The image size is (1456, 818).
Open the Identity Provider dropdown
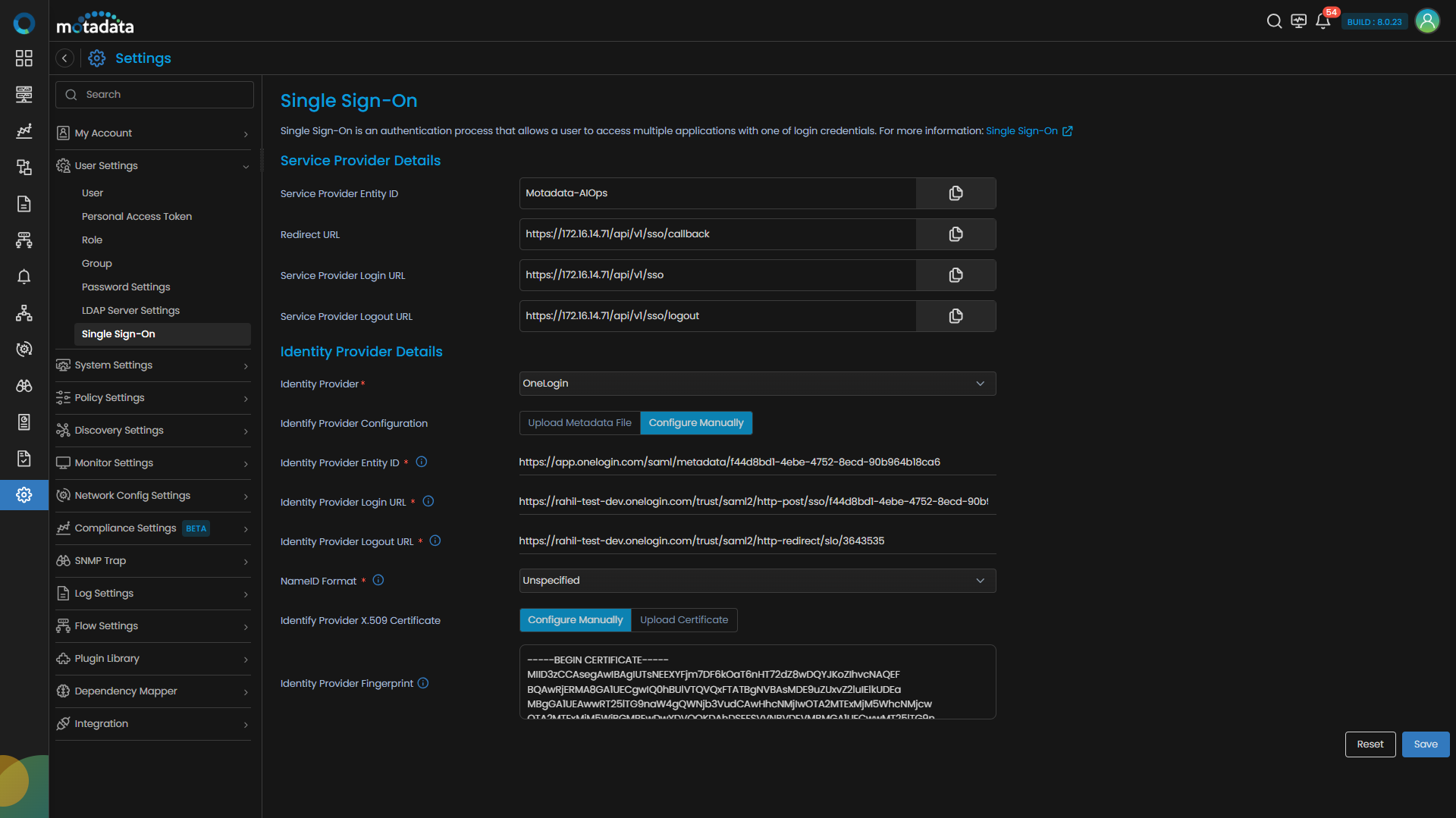coord(757,384)
